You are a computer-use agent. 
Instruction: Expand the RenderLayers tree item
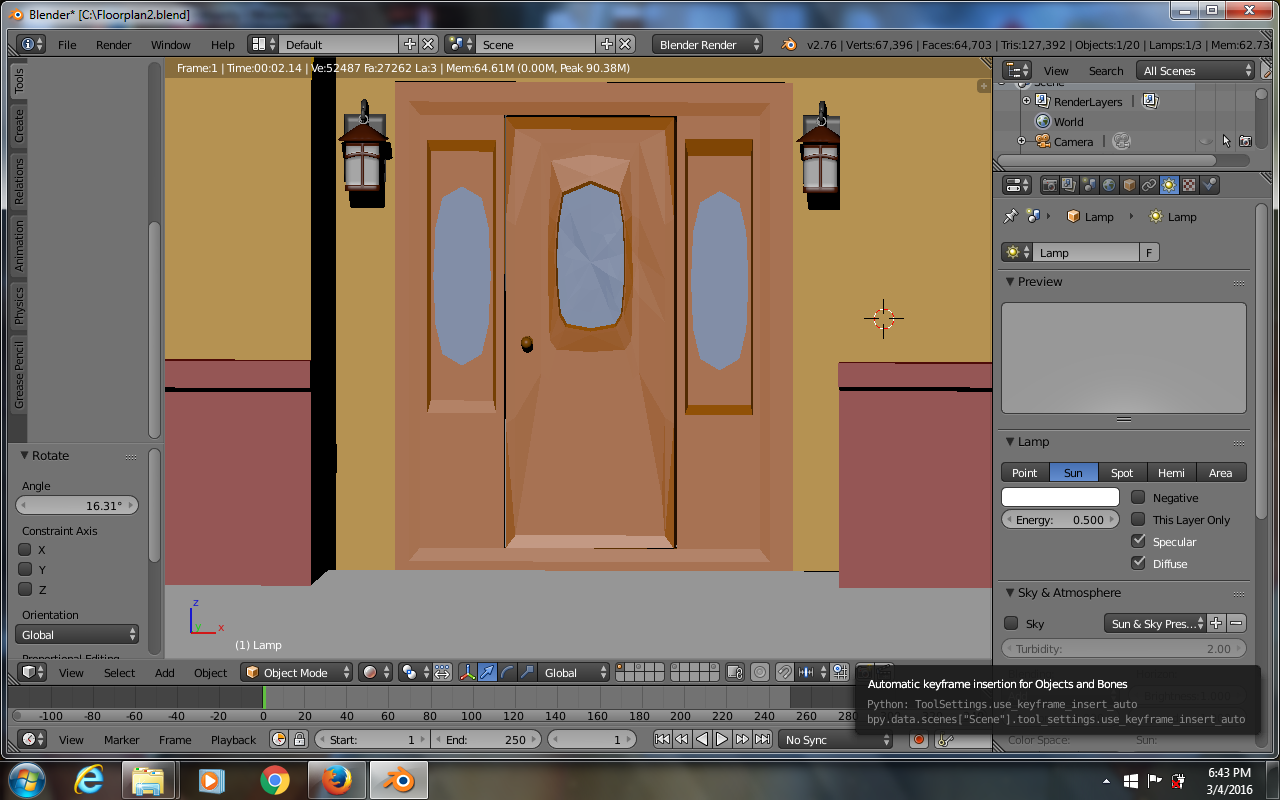coord(1026,101)
